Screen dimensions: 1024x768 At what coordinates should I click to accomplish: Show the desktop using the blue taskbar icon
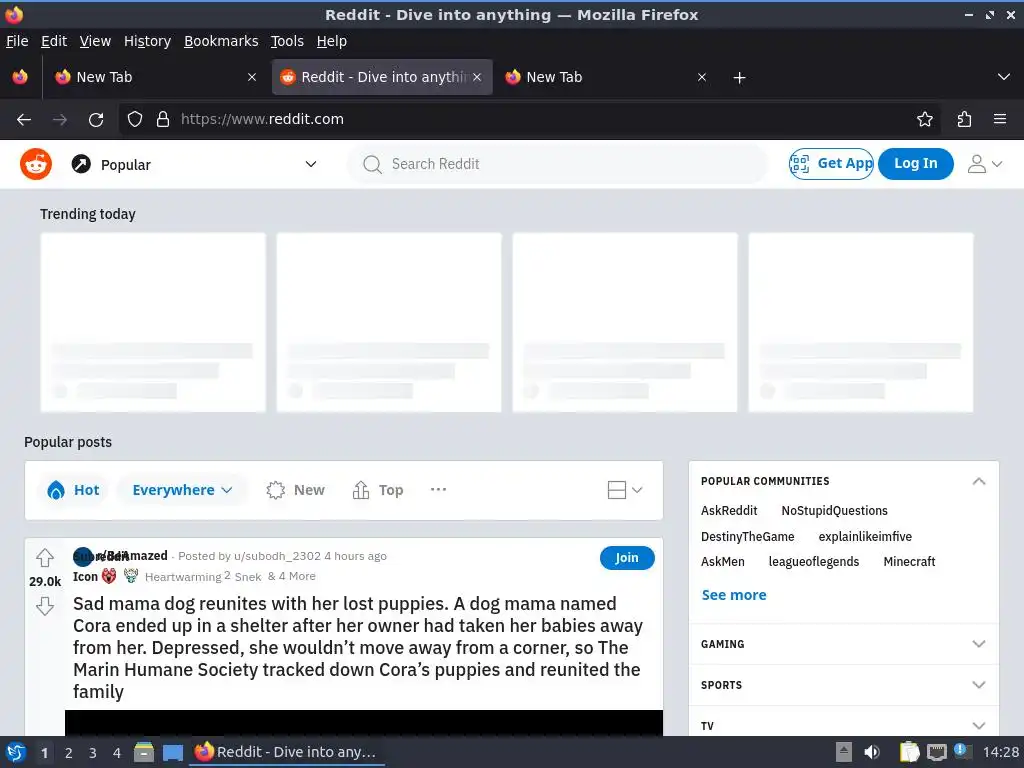pyautogui.click(x=172, y=752)
